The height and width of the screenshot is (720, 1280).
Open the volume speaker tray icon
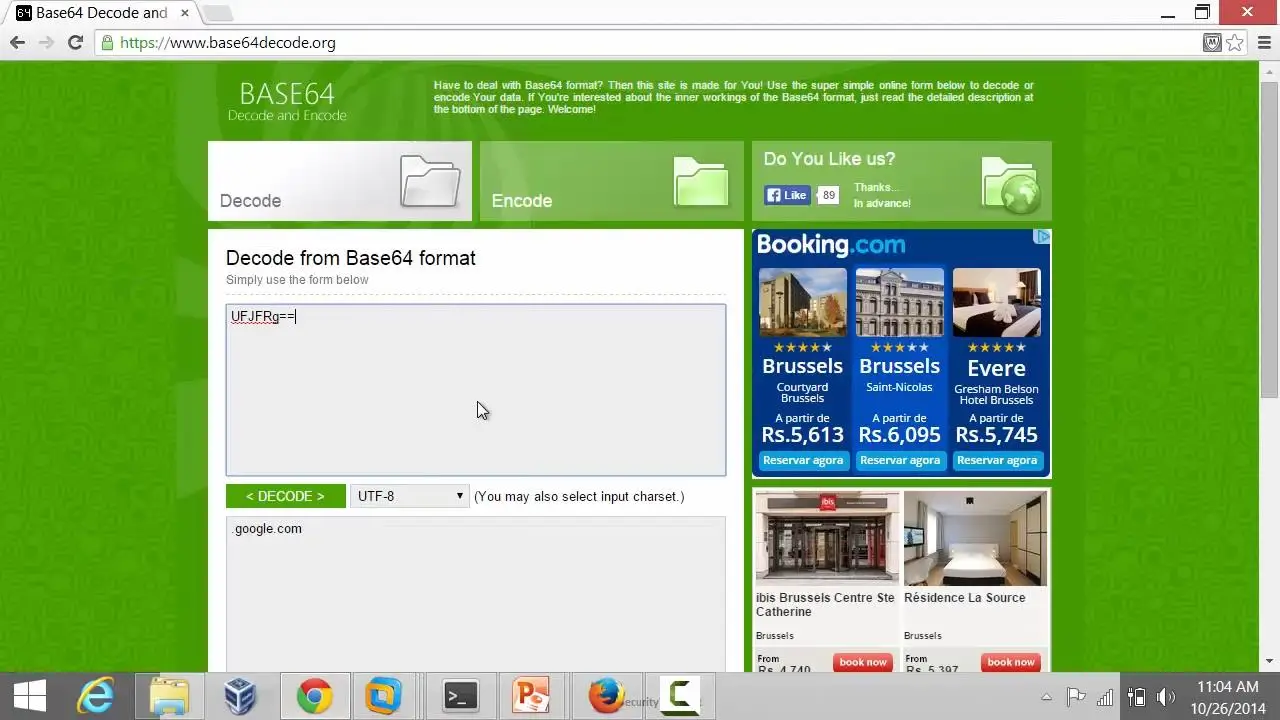(1166, 697)
